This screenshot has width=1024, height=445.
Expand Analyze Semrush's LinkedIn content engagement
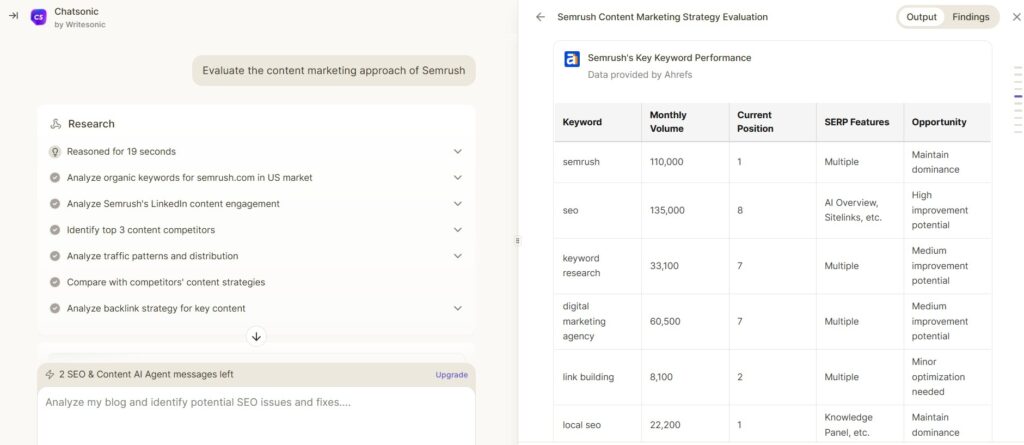[256, 204]
